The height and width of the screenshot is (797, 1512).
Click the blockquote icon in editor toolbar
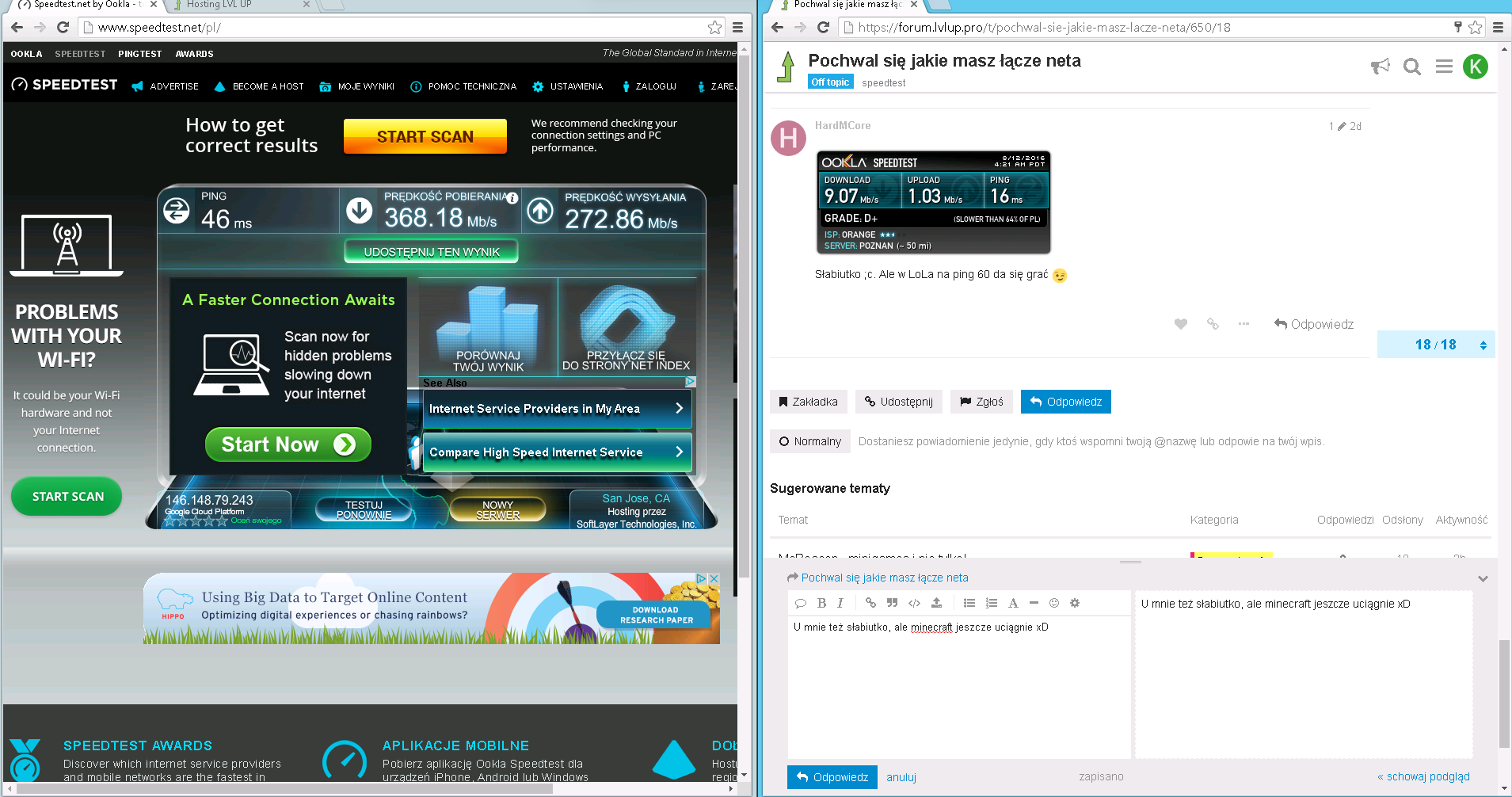[893, 603]
